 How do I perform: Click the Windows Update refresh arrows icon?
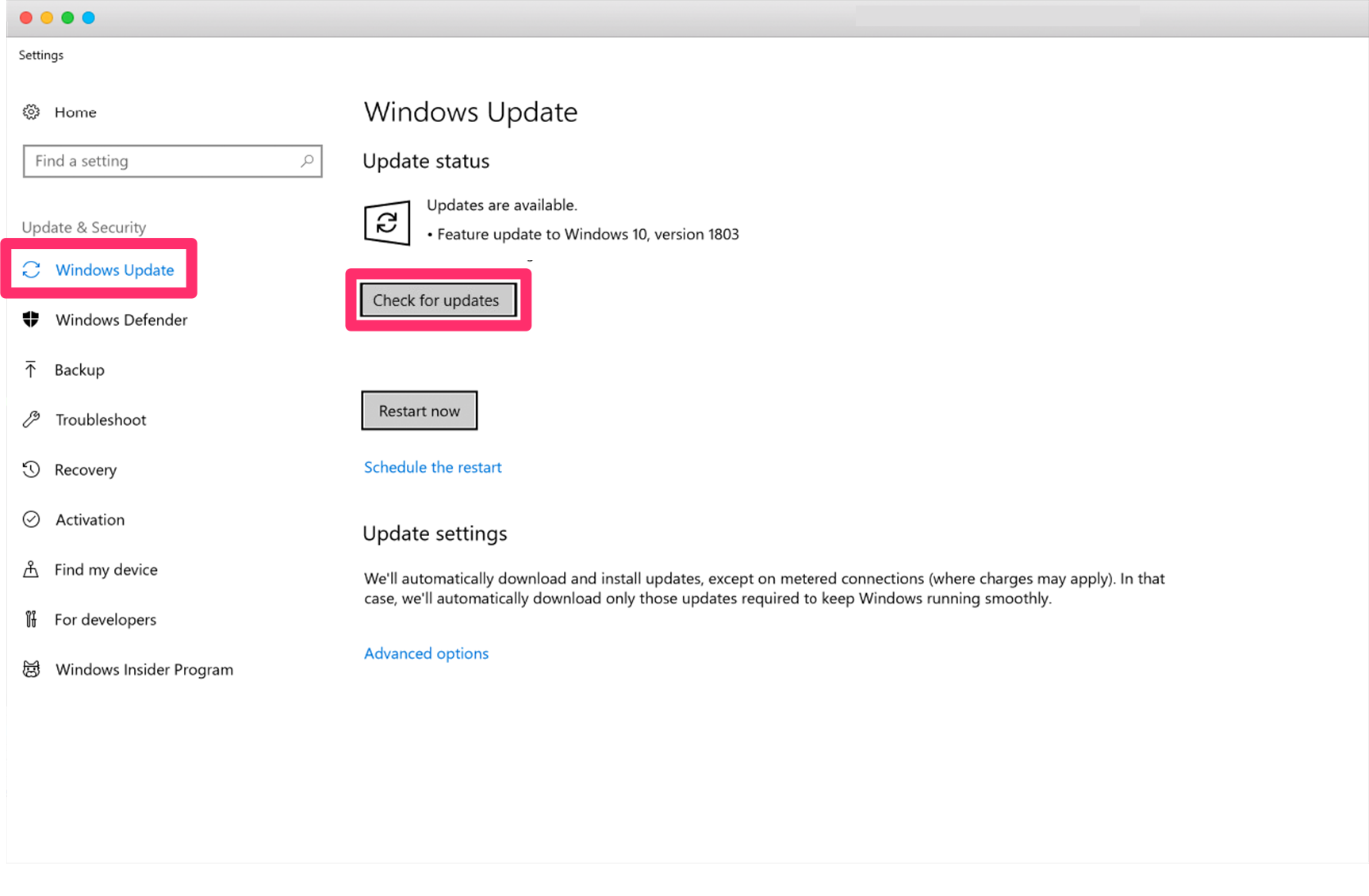point(31,270)
